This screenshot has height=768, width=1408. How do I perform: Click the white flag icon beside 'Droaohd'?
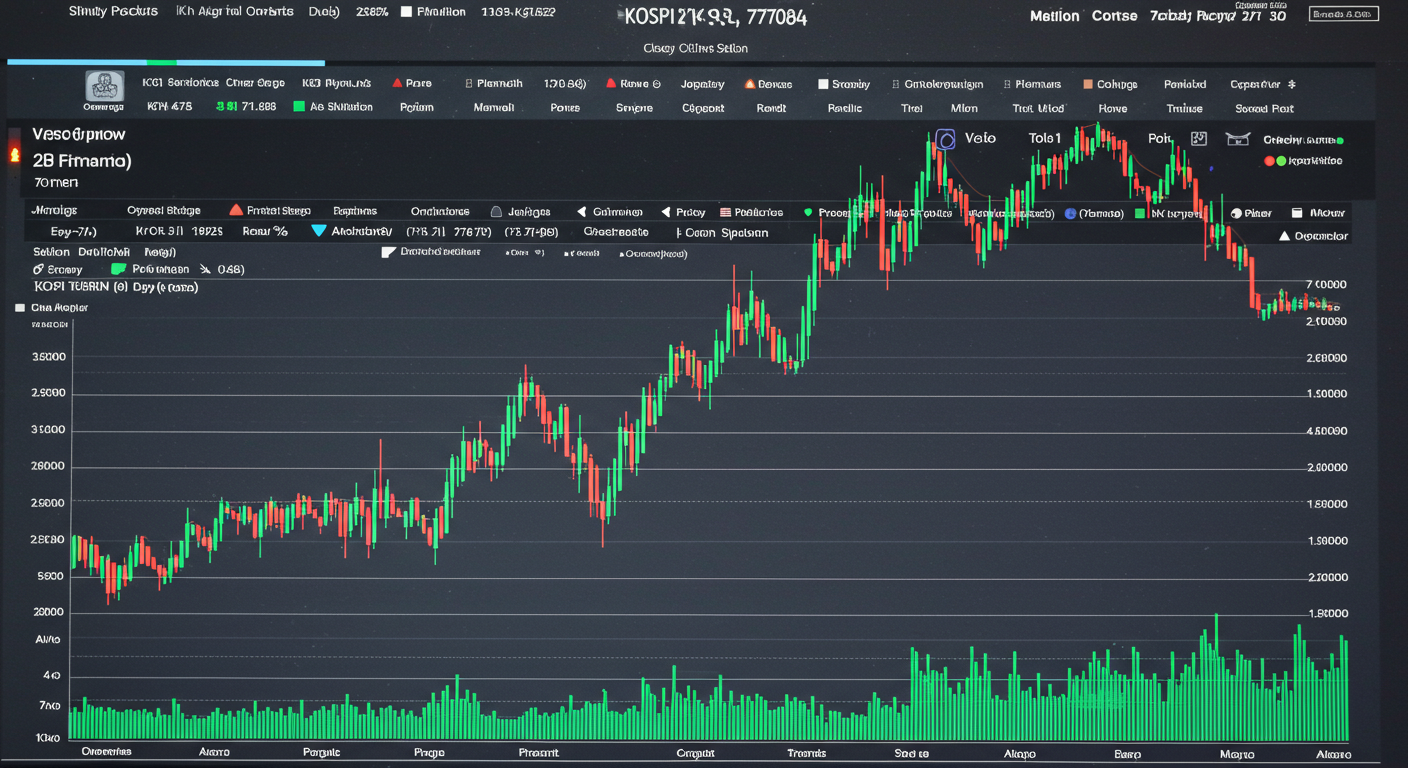(389, 252)
